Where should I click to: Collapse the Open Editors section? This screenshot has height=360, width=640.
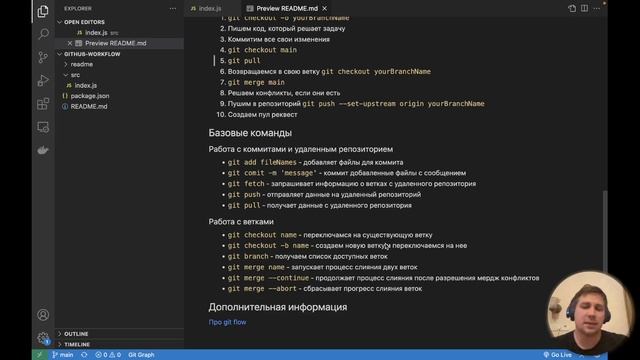pyautogui.click(x=84, y=22)
